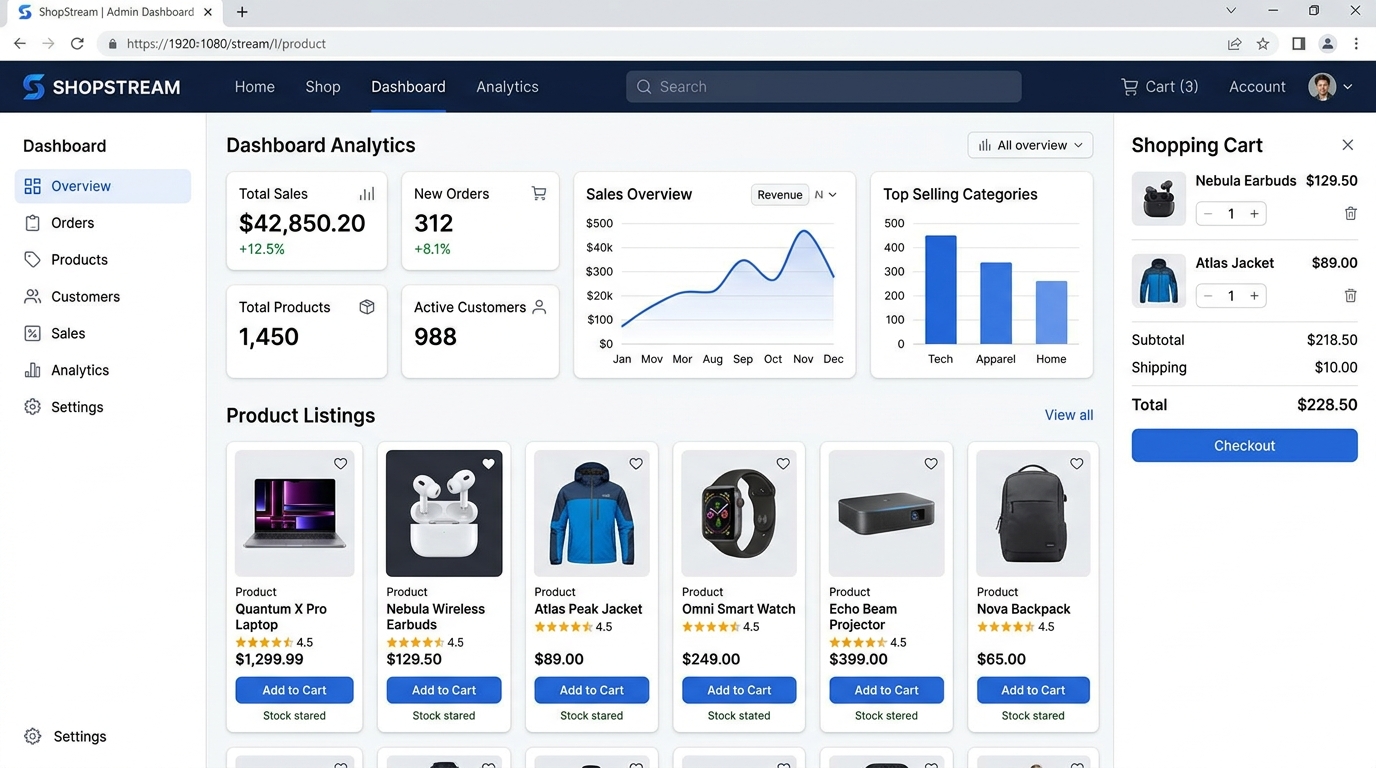Click the Sales percent icon in sidebar
Viewport: 1376px width, 768px height.
click(32, 334)
